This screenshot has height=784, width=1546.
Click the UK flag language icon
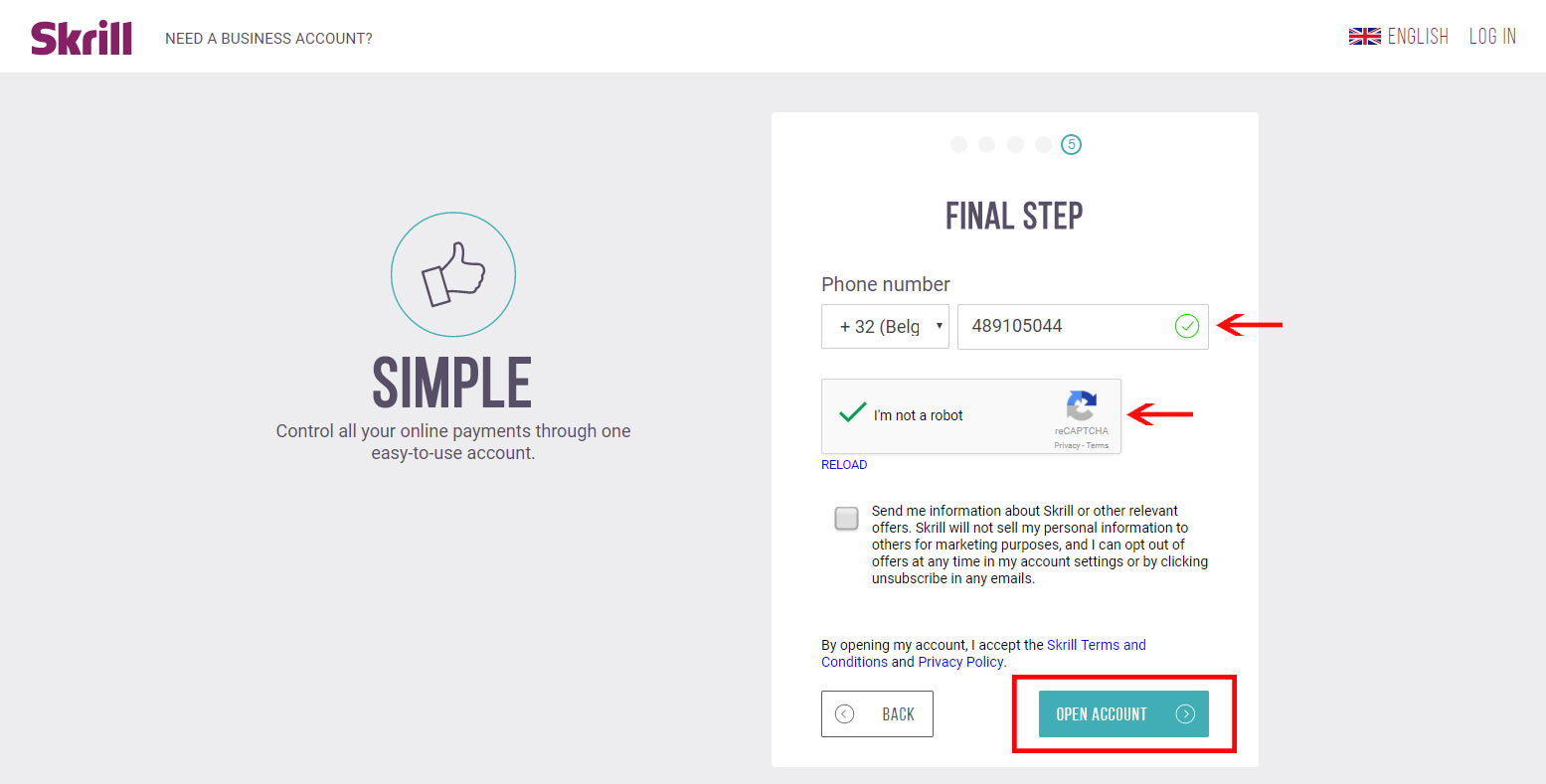point(1364,37)
